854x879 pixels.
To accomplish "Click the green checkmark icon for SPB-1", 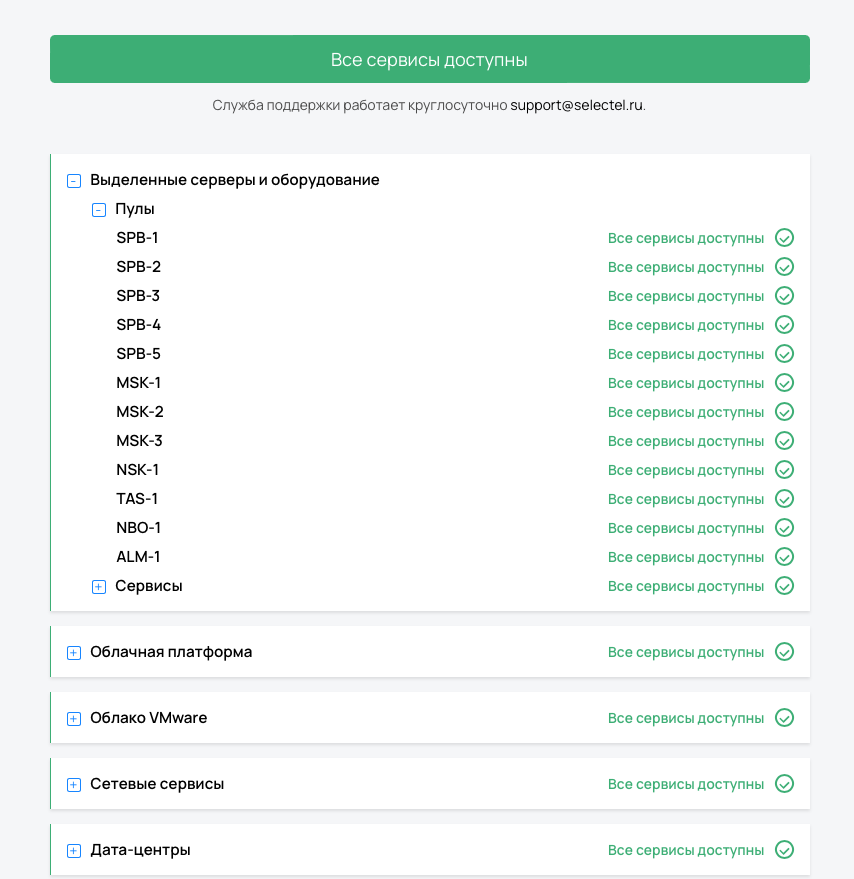I will click(x=785, y=238).
